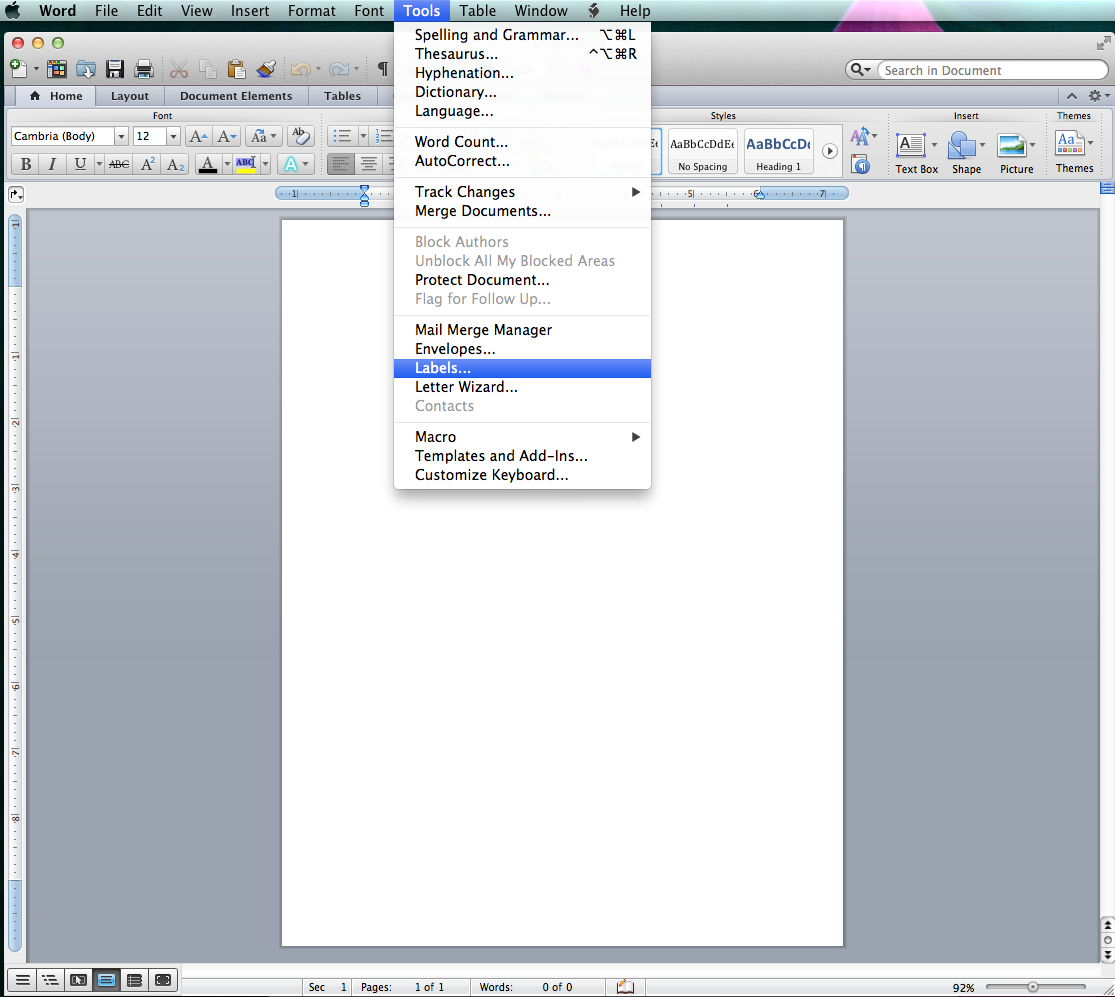
Task: Choose Protect Document... entry
Action: 522,280
